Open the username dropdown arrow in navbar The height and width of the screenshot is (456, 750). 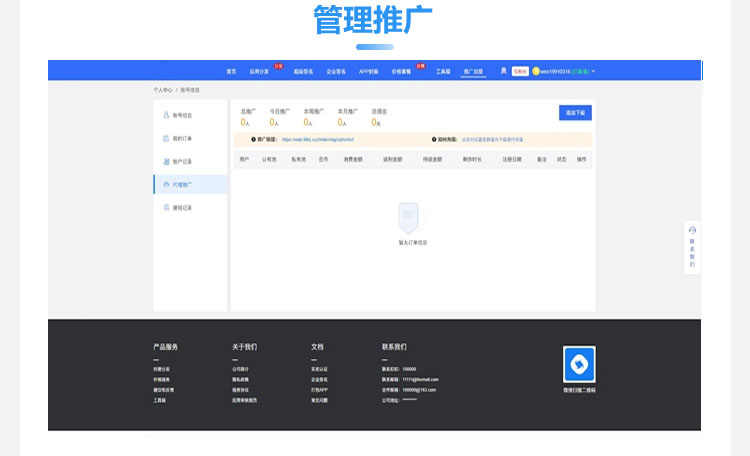[593, 71]
